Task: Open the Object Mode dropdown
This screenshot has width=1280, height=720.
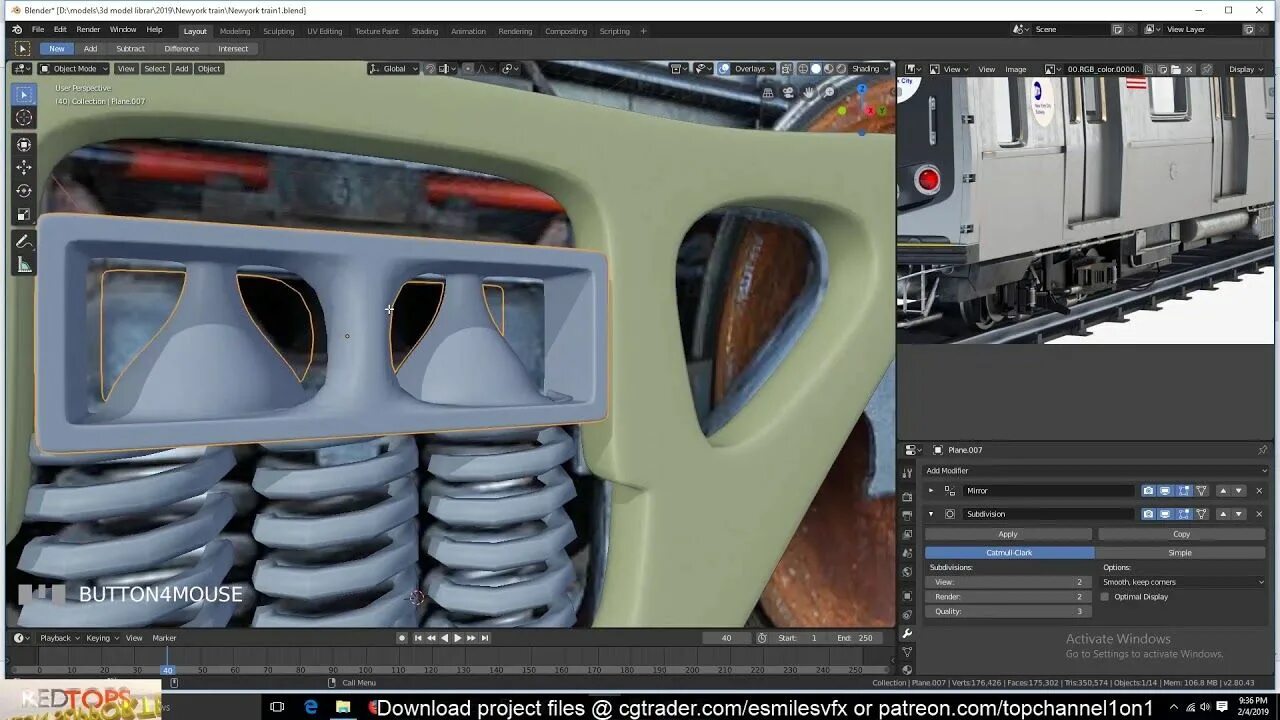Action: pos(74,69)
